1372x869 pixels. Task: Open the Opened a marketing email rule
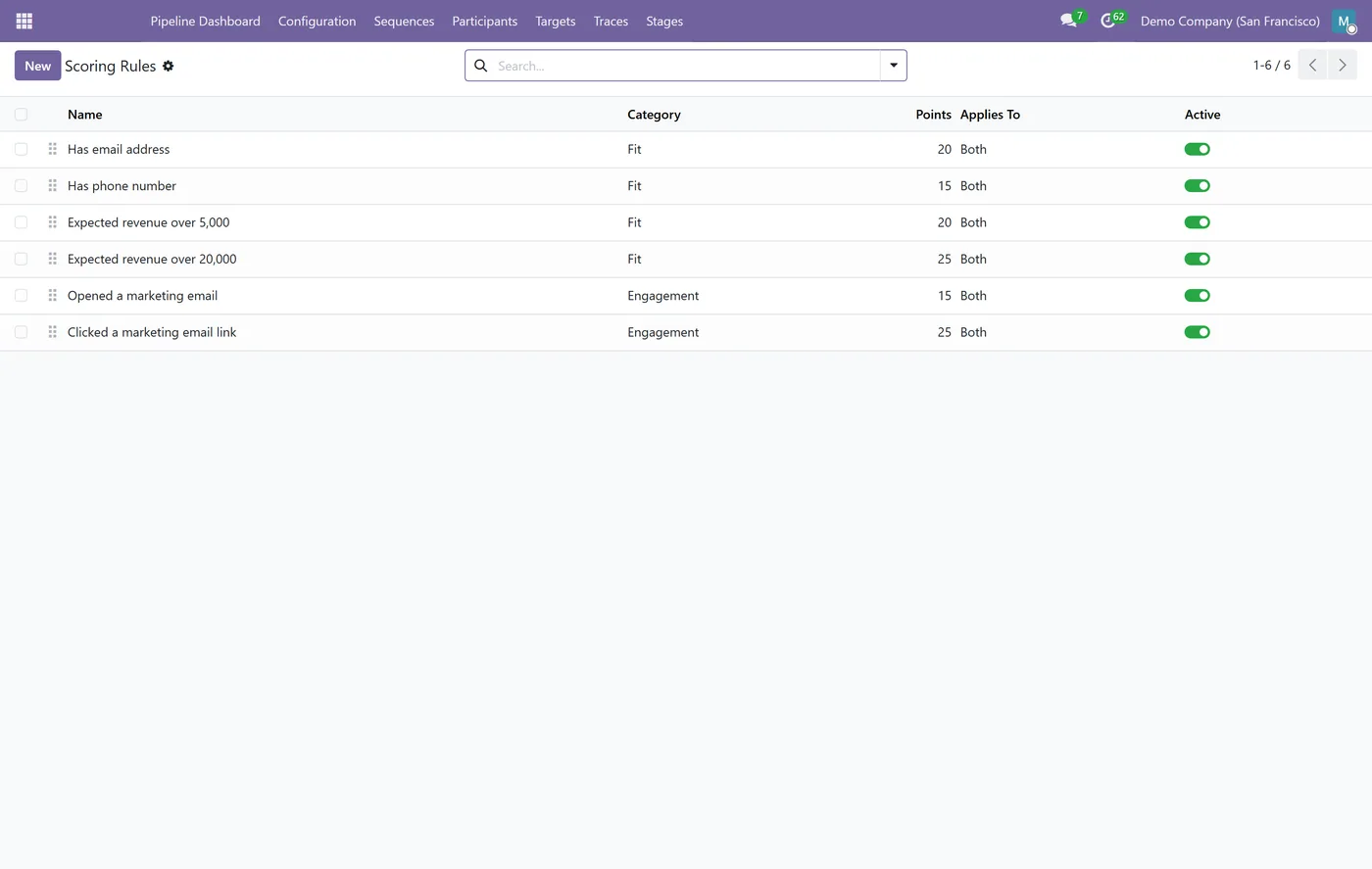coord(142,295)
